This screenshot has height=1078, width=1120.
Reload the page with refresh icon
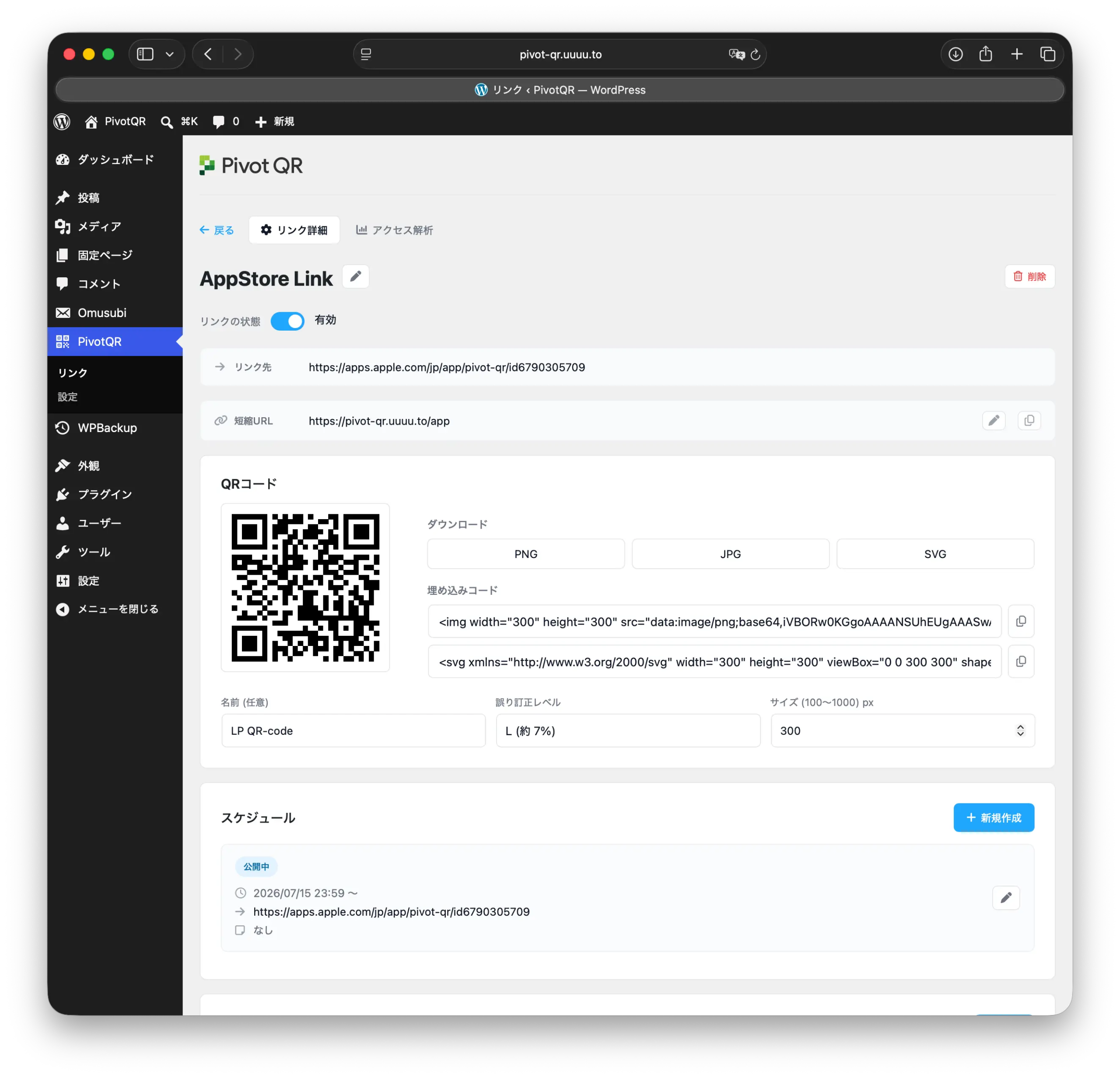click(x=756, y=54)
